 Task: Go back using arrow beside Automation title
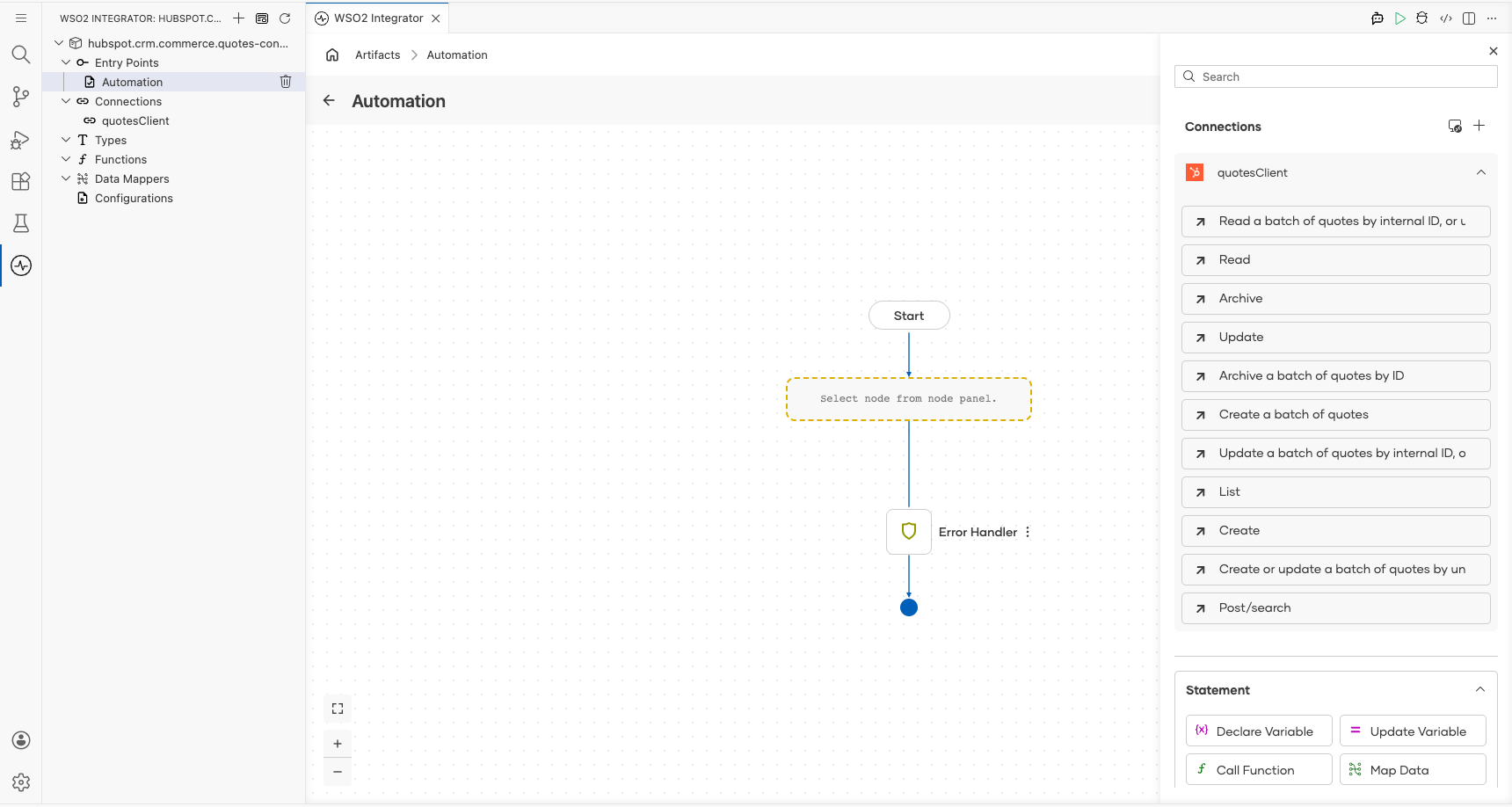click(329, 100)
